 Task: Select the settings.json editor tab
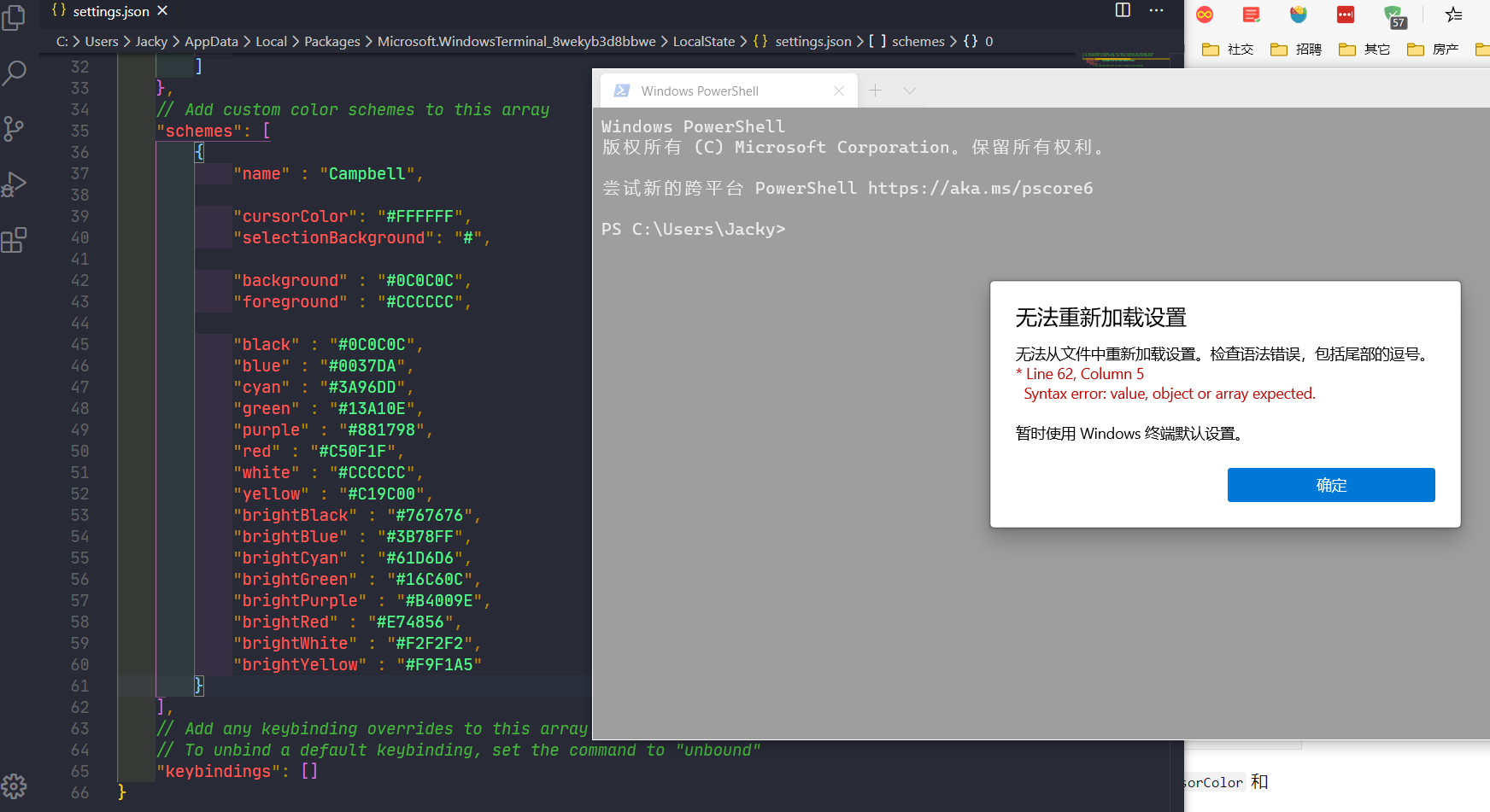tap(109, 11)
